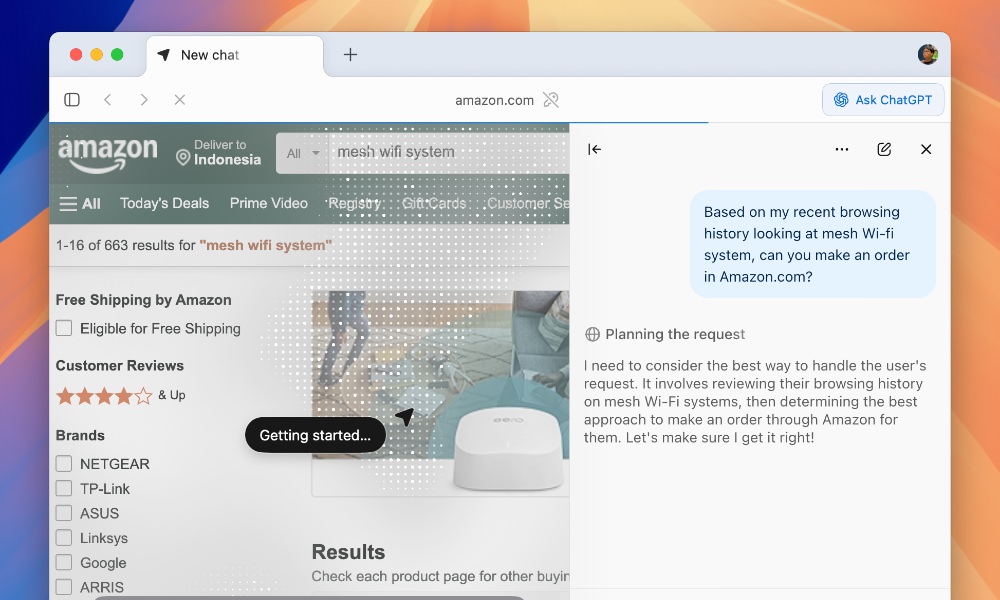This screenshot has height=600, width=1000.
Task: Filter by four stars & up rating
Action: point(120,395)
